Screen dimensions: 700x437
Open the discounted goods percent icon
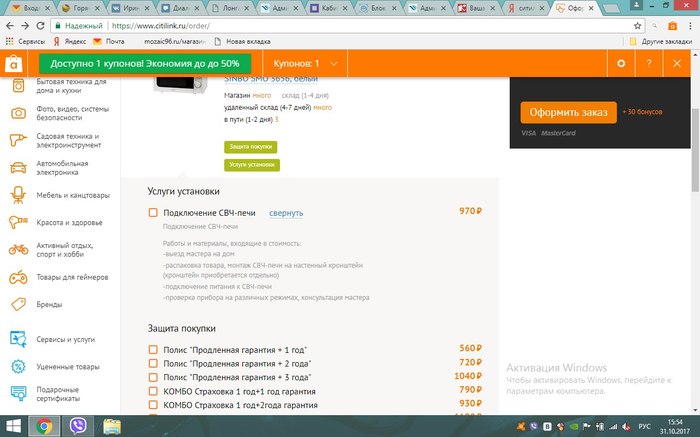click(x=18, y=367)
